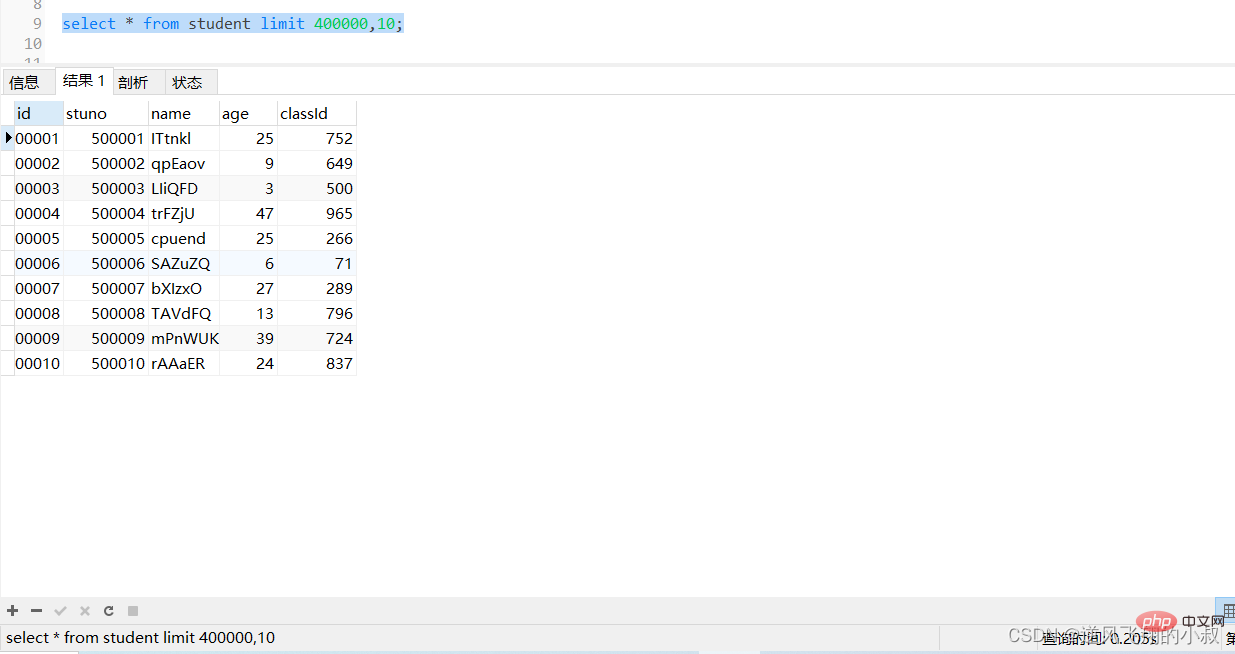Select cell with name mPnWUK

[x=184, y=338]
